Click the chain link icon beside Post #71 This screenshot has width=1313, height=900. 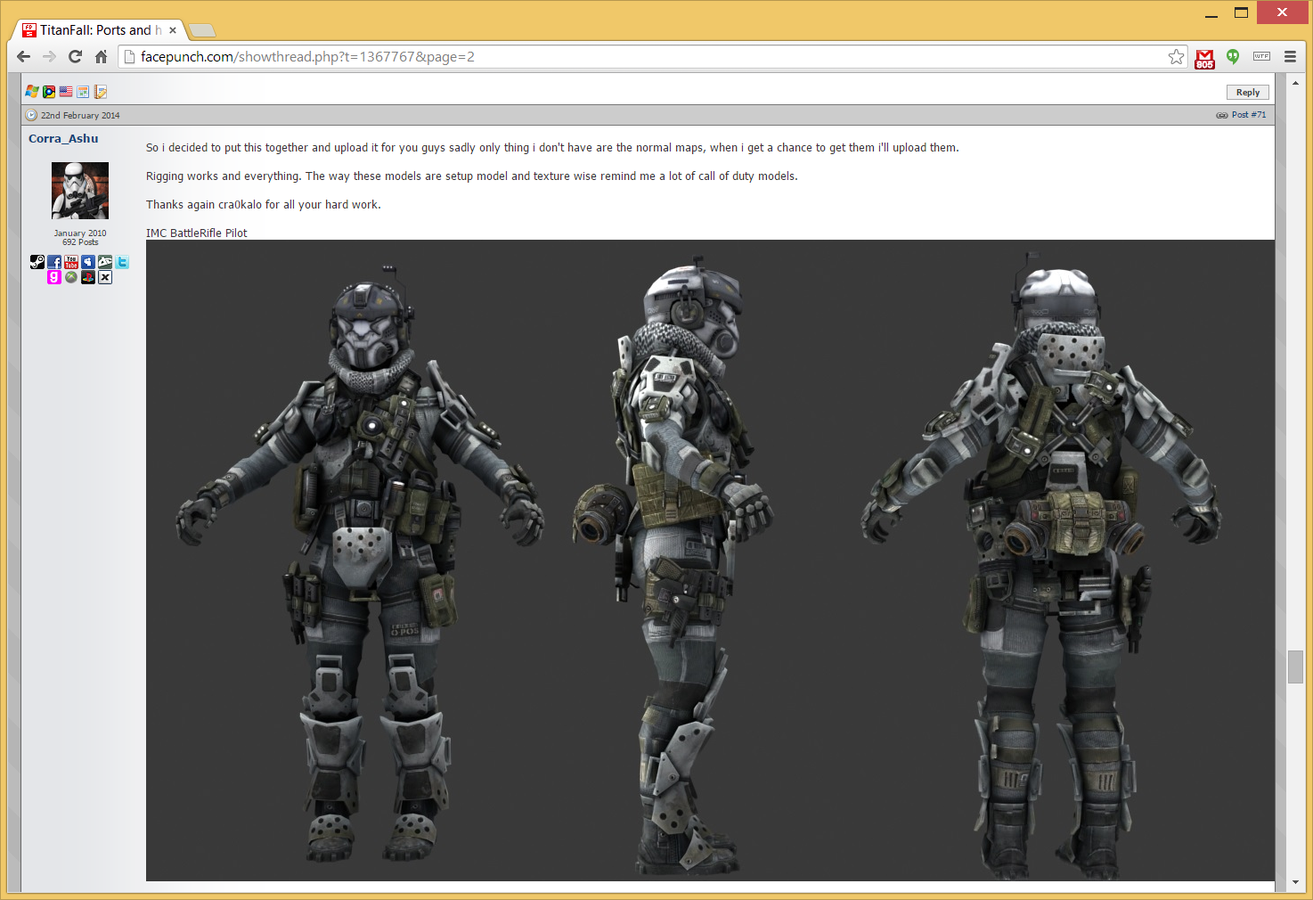tap(1222, 116)
